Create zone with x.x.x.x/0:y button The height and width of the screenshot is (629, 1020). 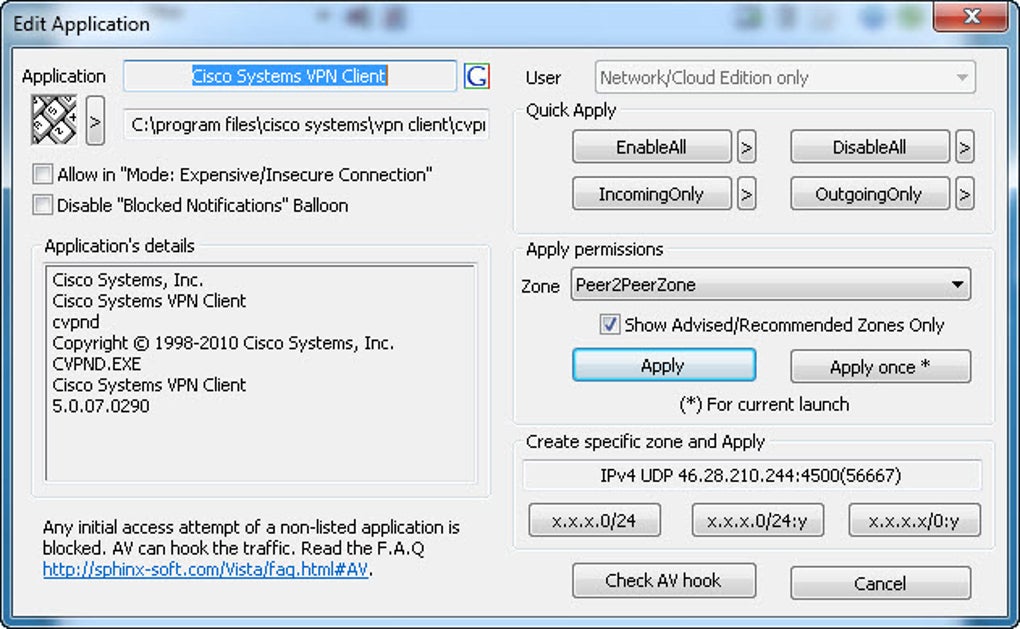point(914,520)
